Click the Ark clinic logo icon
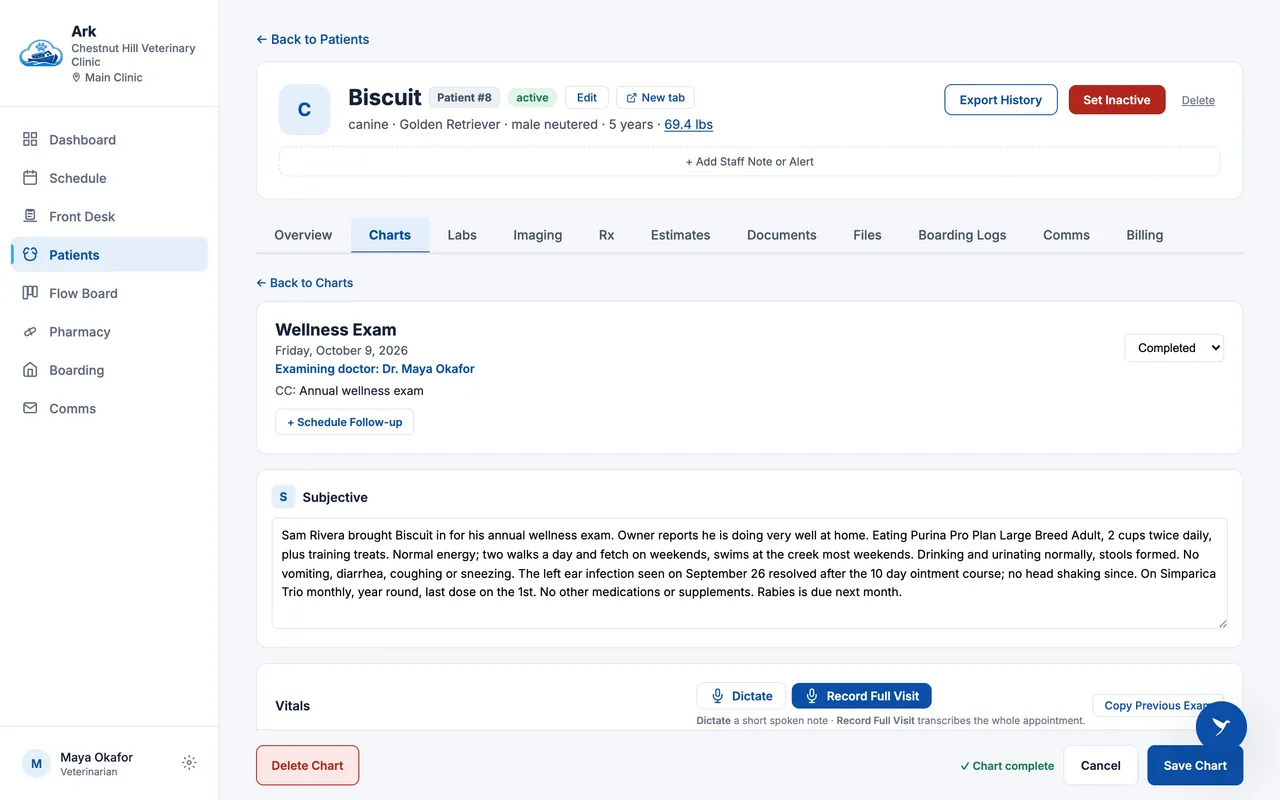Viewport: 1280px width, 800px height. click(41, 53)
